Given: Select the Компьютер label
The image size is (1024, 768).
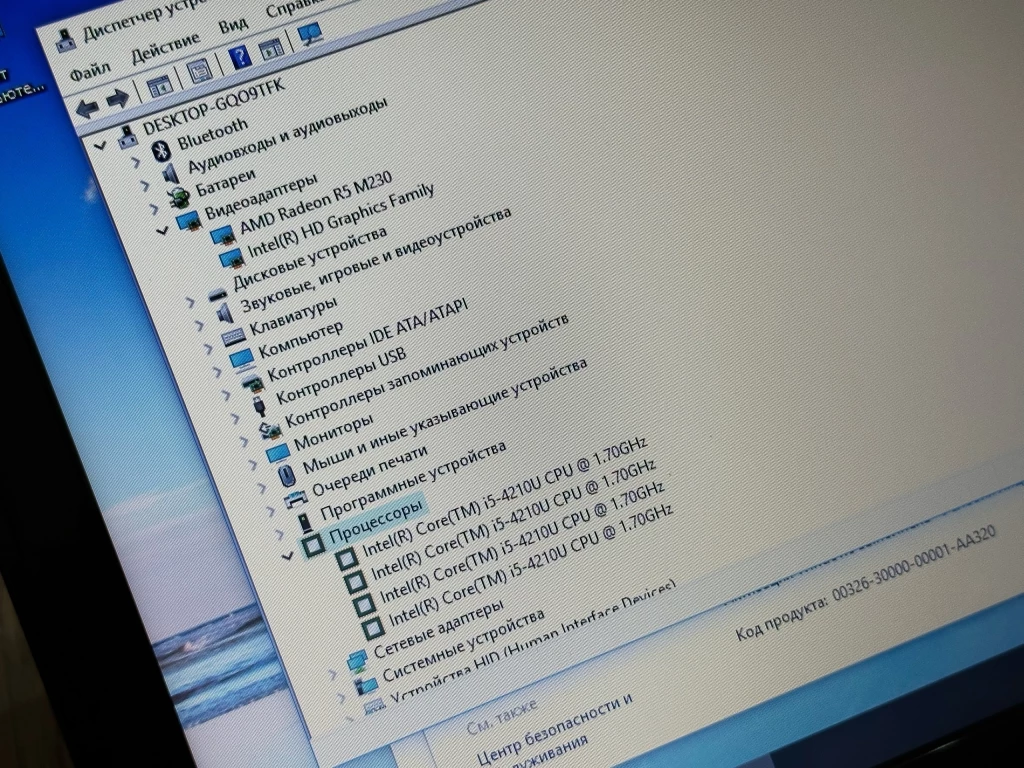Looking at the screenshot, I should (x=300, y=340).
